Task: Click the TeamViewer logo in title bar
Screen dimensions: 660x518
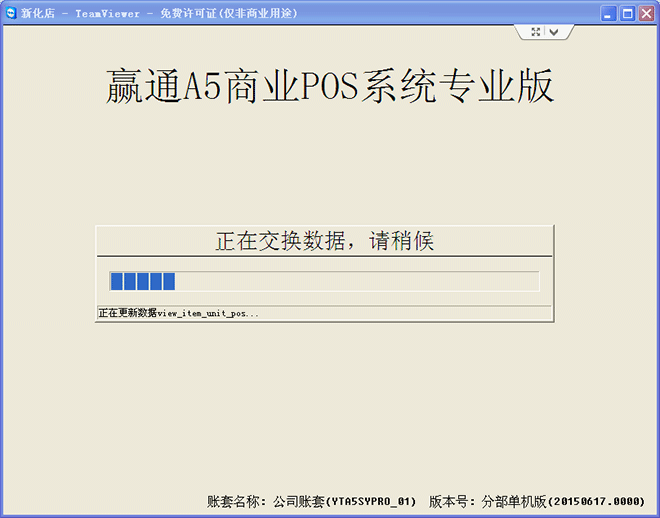Action: tap(11, 13)
